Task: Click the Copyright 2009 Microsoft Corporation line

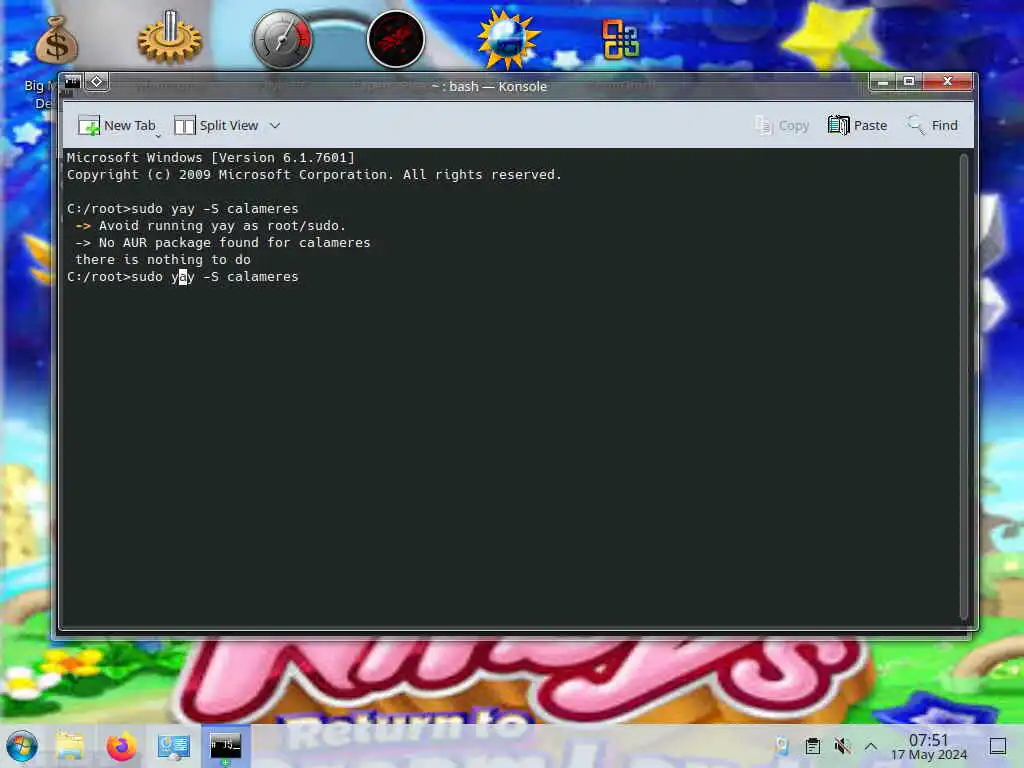Action: [314, 174]
